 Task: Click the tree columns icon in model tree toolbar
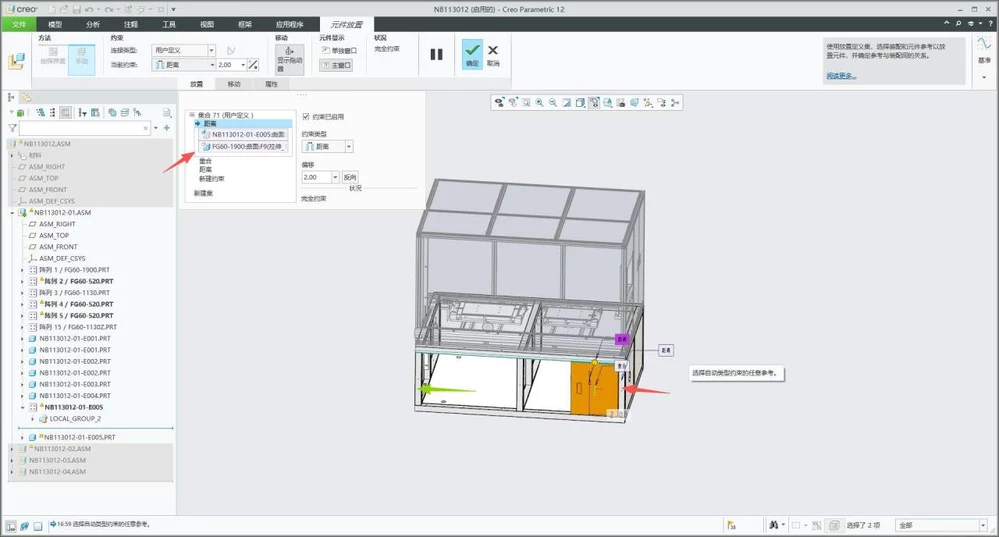click(x=95, y=113)
